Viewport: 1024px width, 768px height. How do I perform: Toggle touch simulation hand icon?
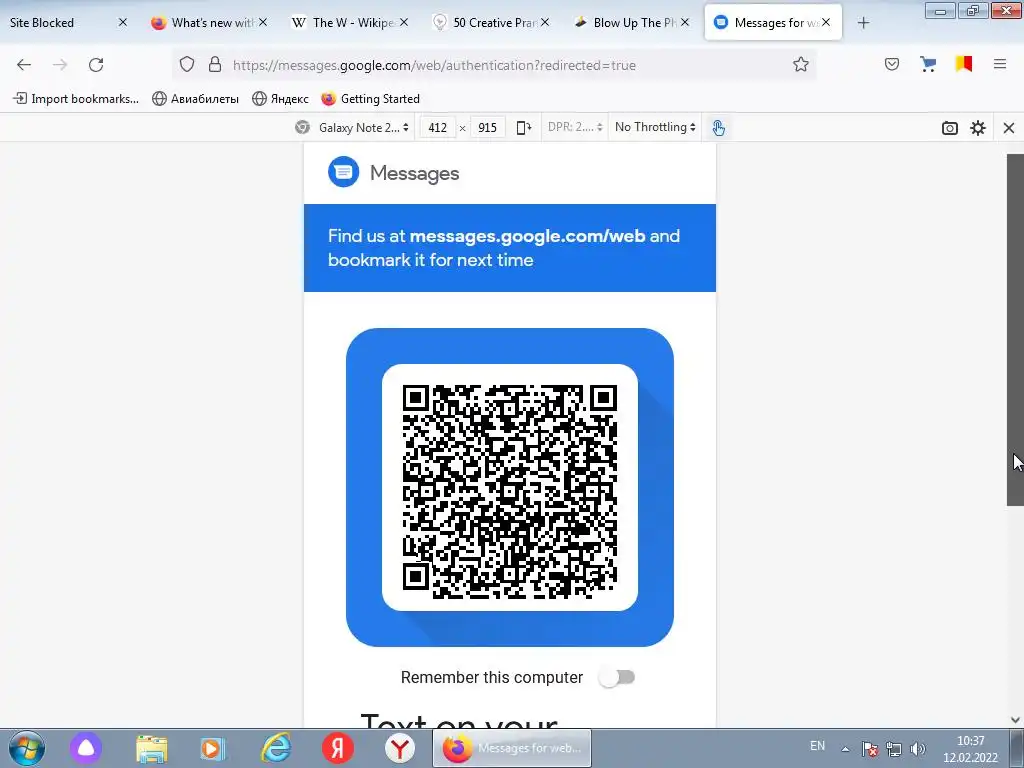(718, 127)
